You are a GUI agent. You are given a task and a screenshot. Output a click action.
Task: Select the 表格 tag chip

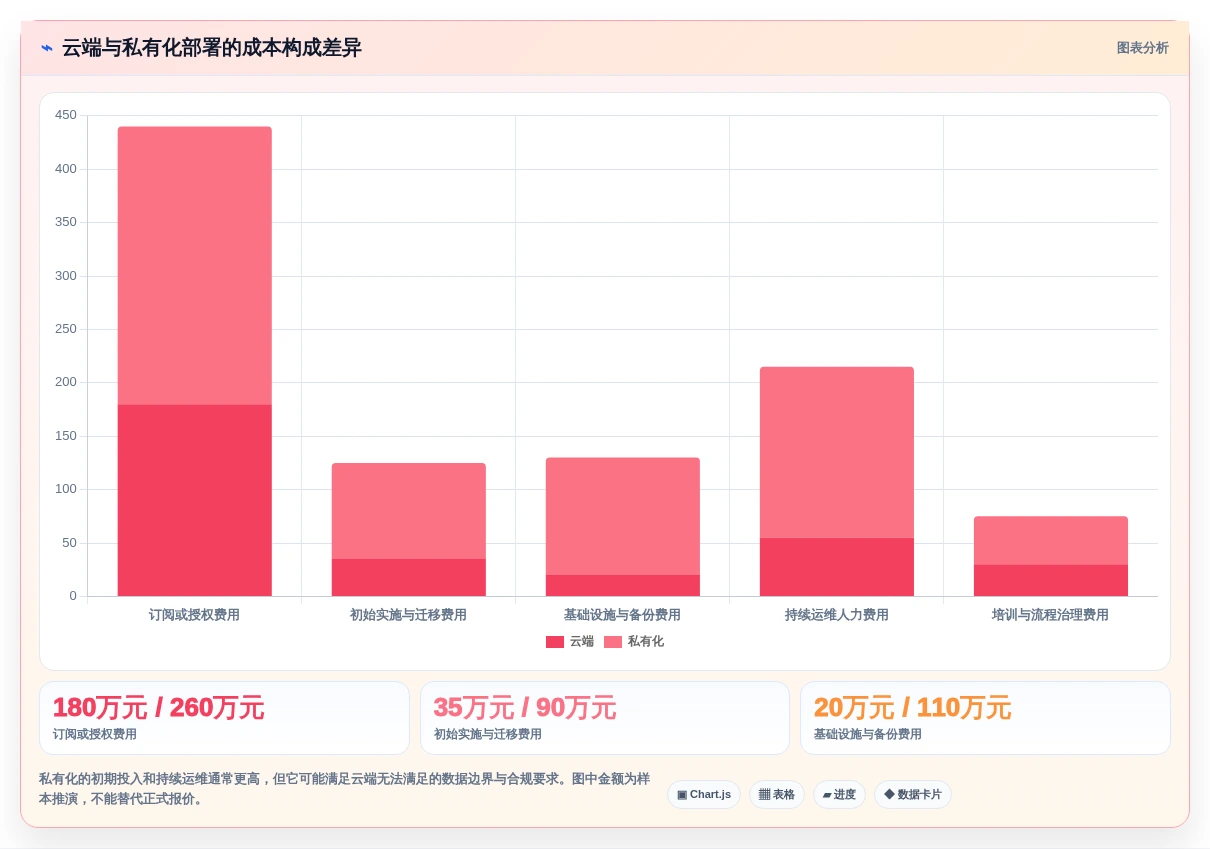click(x=777, y=795)
